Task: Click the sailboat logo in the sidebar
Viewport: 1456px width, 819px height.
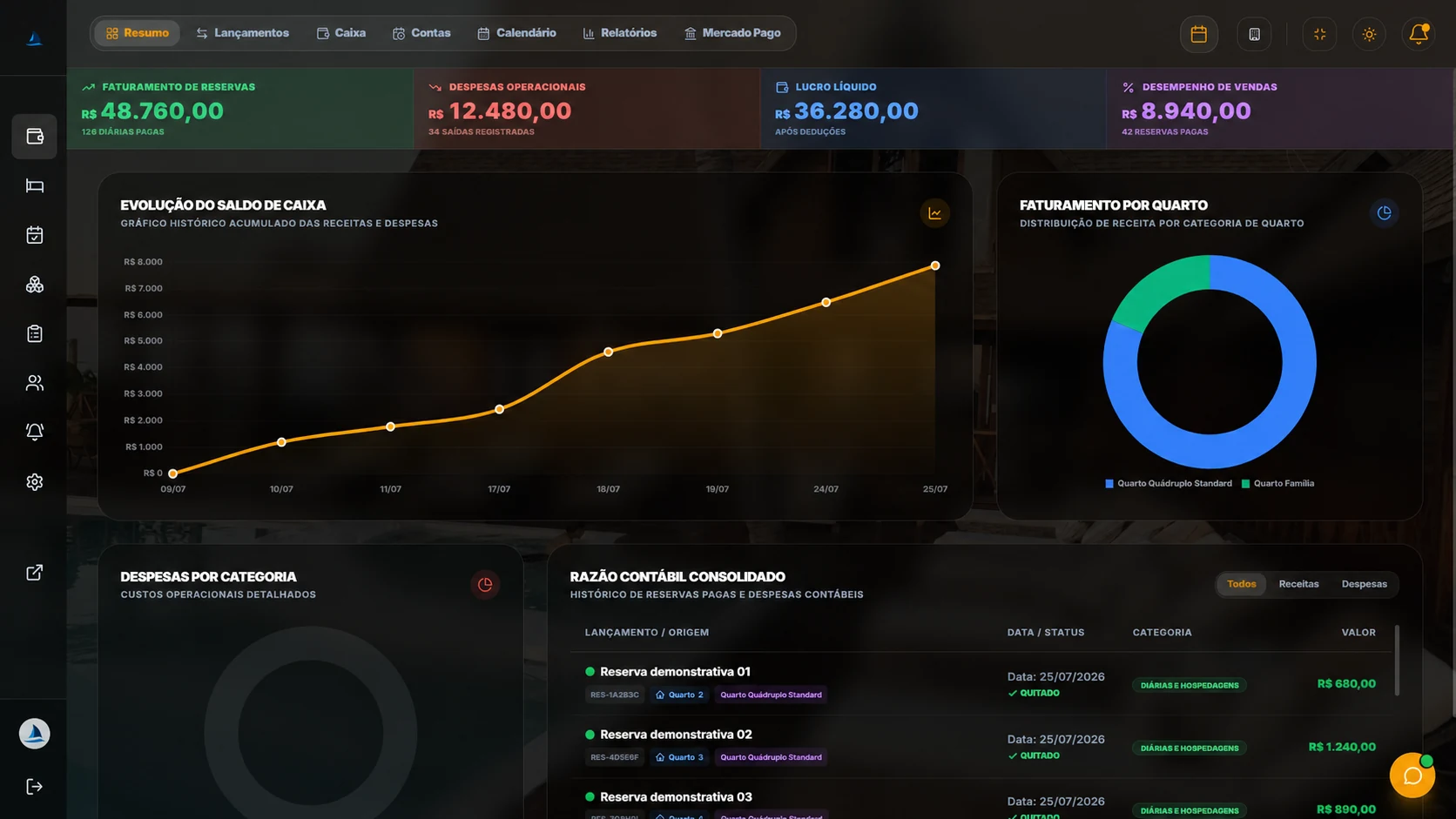Action: tap(34, 38)
